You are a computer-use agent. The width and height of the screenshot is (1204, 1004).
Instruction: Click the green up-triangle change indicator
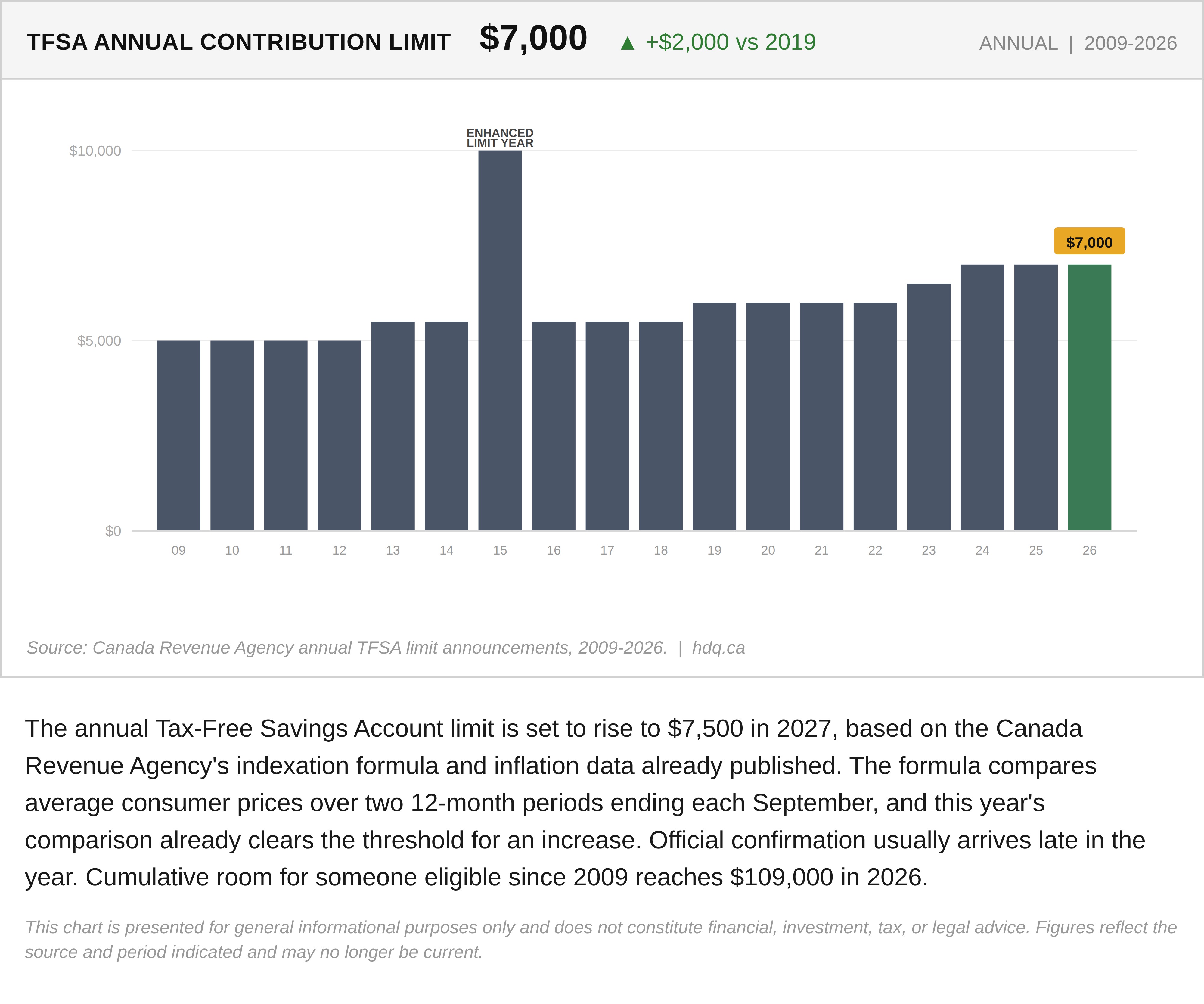click(627, 43)
